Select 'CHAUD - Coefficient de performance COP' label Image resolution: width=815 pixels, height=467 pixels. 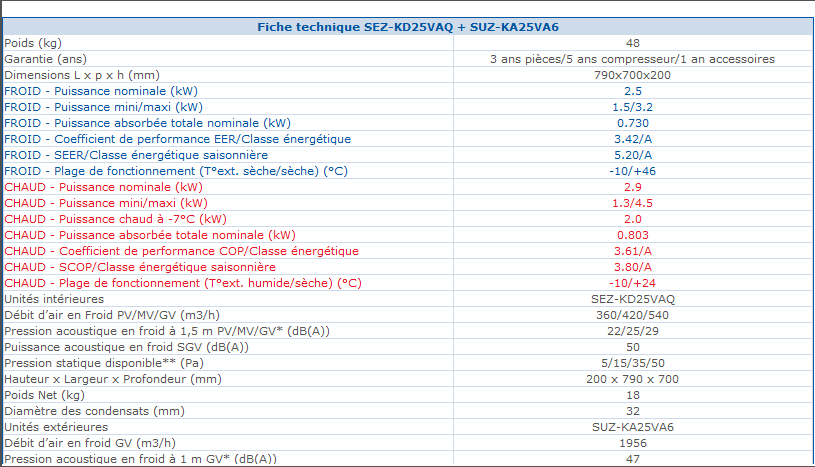click(x=181, y=251)
